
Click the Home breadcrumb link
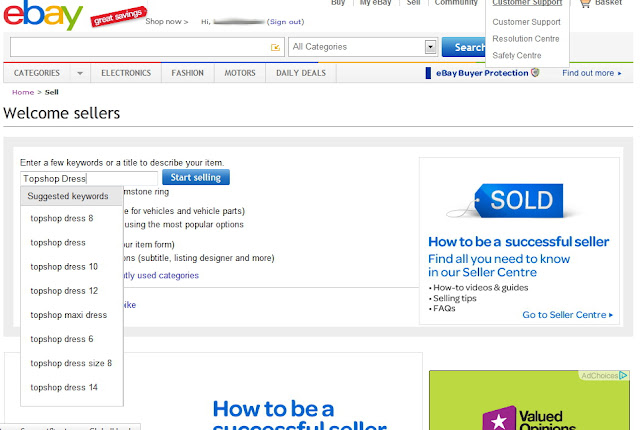[23, 92]
